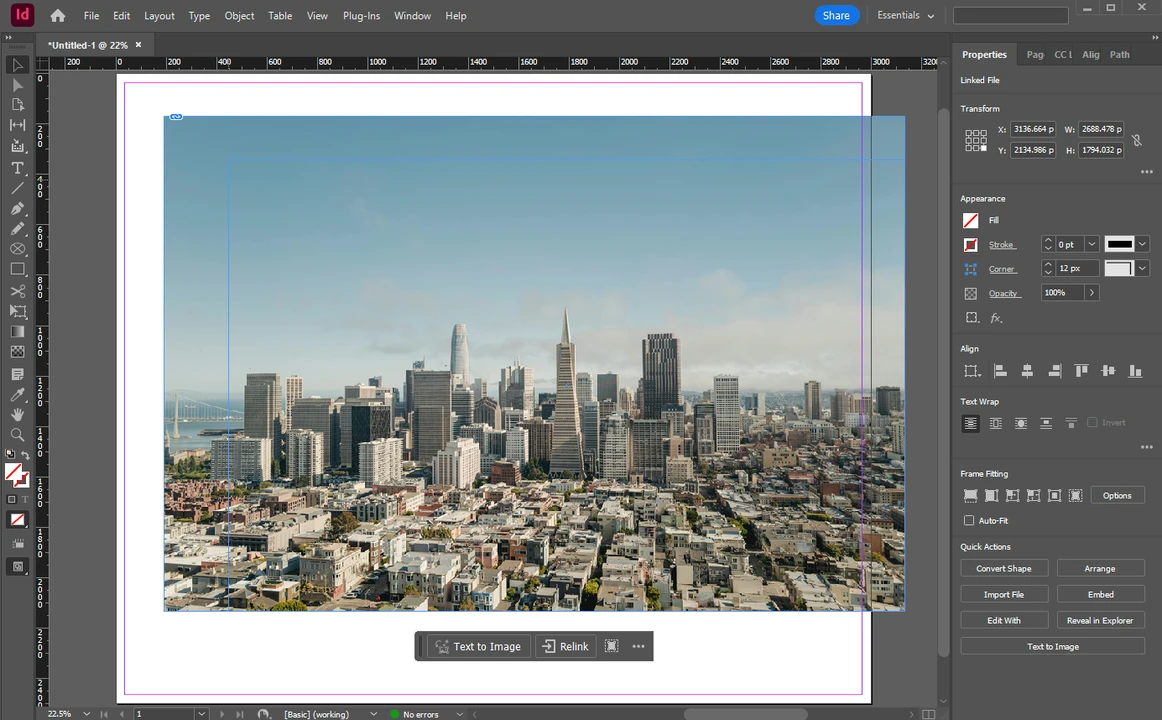
Task: Open the Plug-Ins menu
Action: tap(361, 16)
